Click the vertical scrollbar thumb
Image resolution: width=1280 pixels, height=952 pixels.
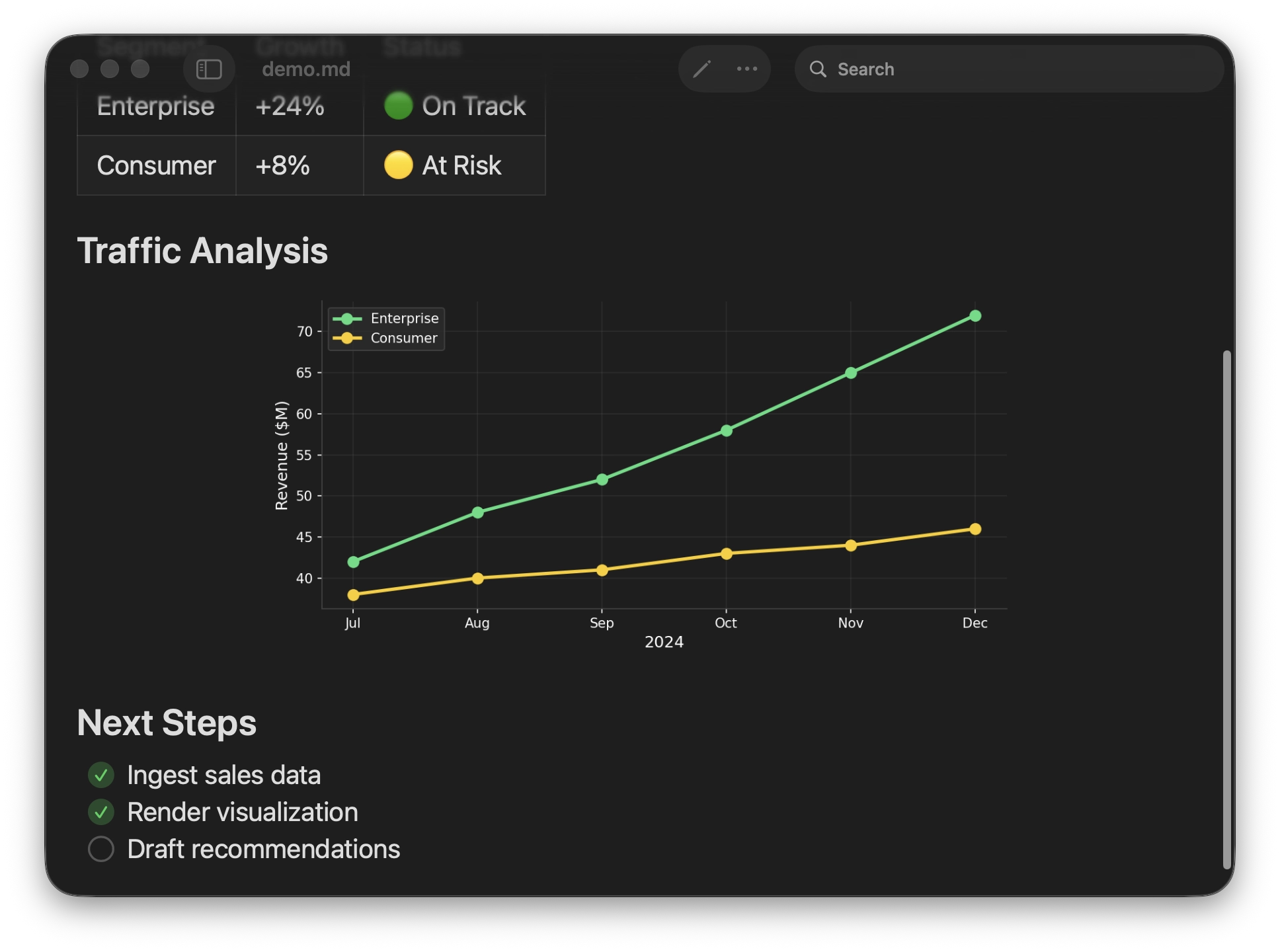point(1226,608)
